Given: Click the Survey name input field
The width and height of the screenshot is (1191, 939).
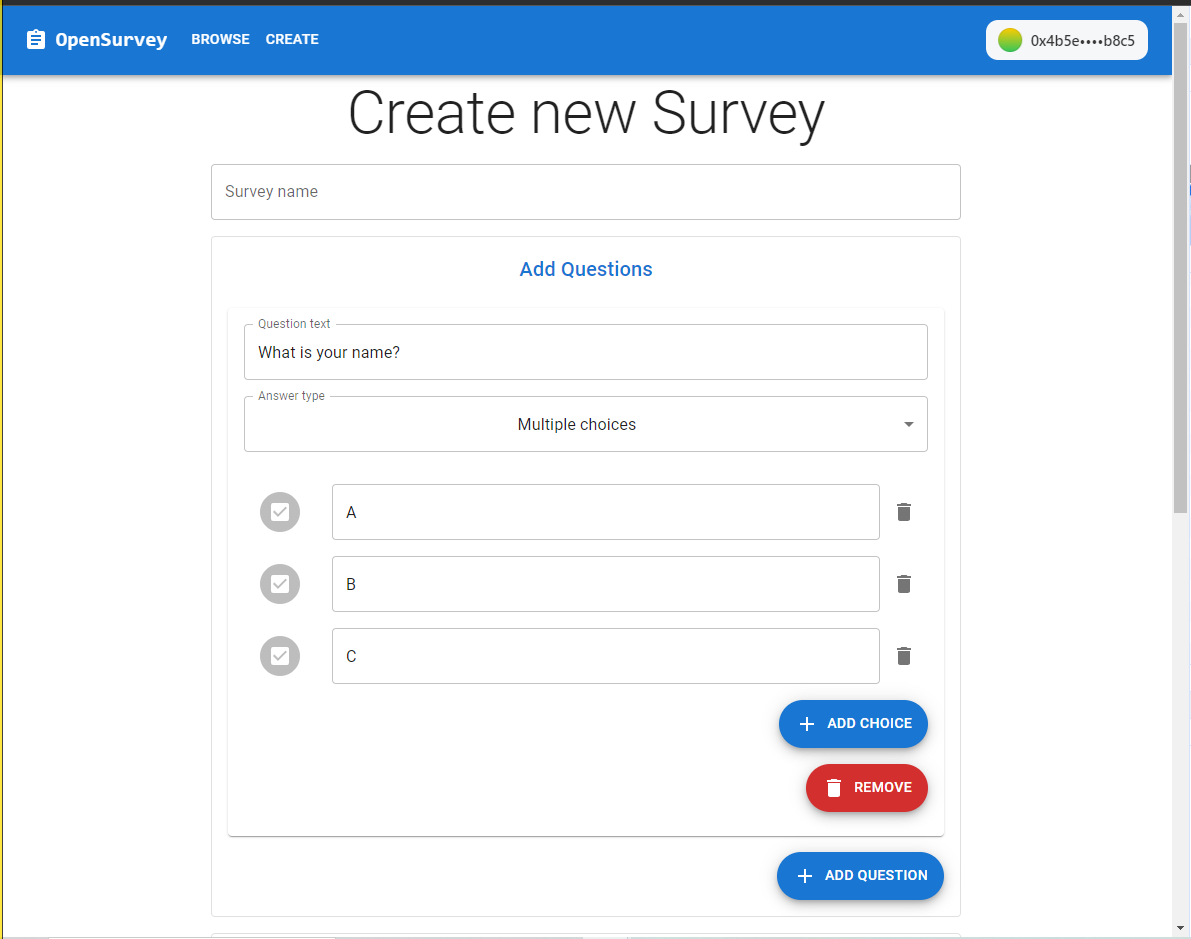Looking at the screenshot, I should 585,191.
